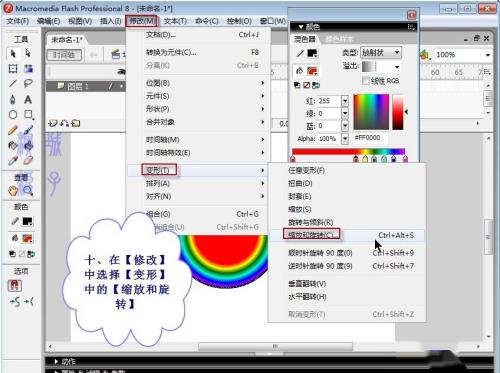Click the hex color value field
The image size is (500, 373).
tap(370, 138)
